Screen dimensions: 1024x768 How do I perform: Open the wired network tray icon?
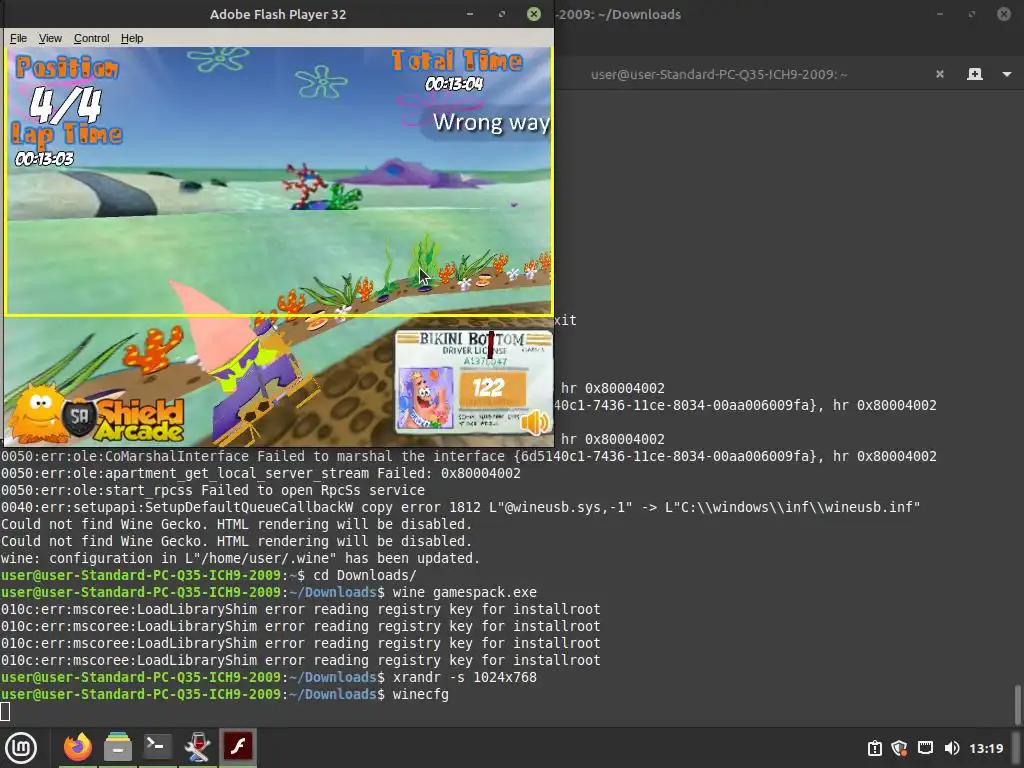click(925, 748)
